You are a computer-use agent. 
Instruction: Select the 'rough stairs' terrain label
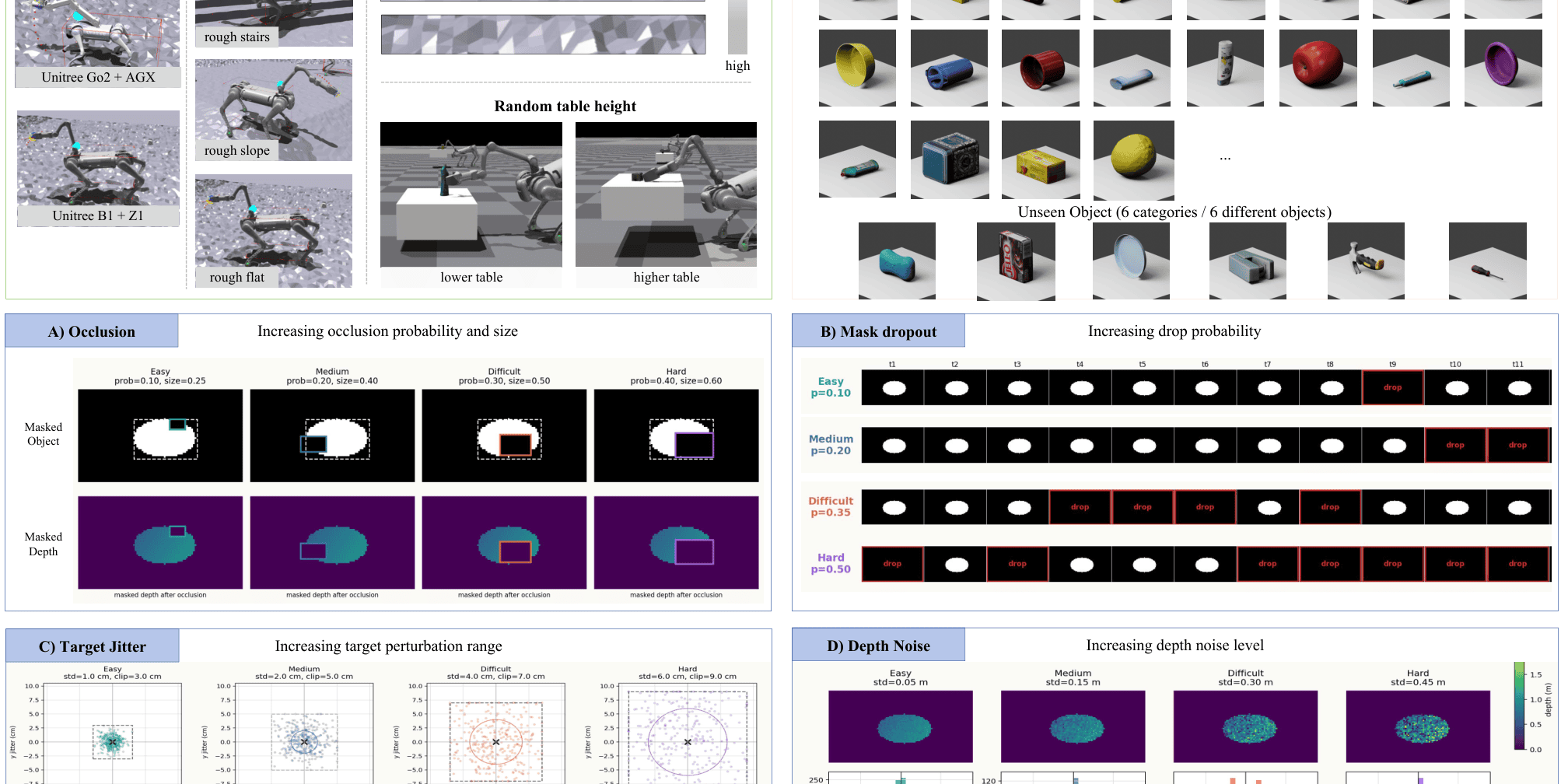coord(236,37)
